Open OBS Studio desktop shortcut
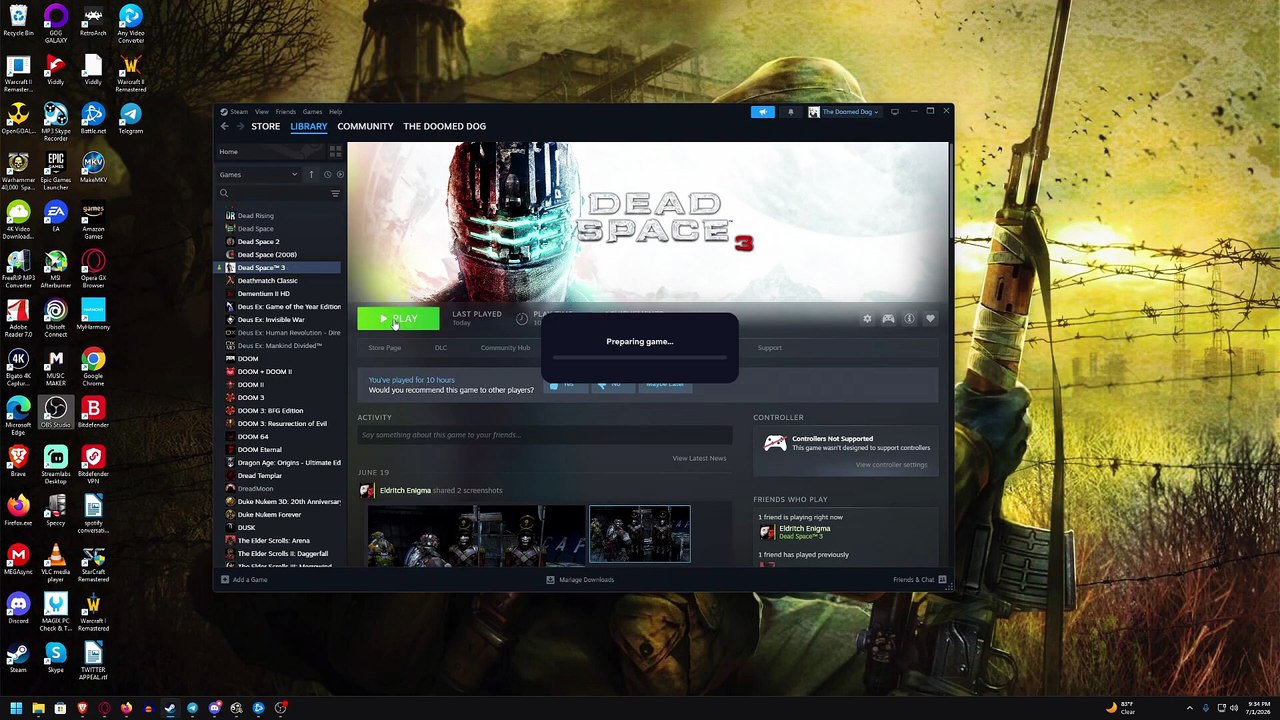This screenshot has width=1280, height=720. tap(56, 412)
